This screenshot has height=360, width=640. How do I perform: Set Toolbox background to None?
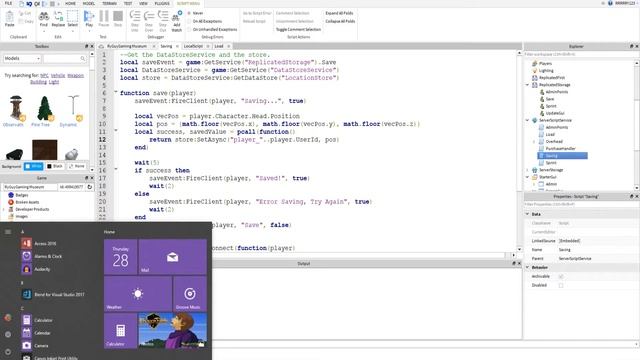click(77, 166)
